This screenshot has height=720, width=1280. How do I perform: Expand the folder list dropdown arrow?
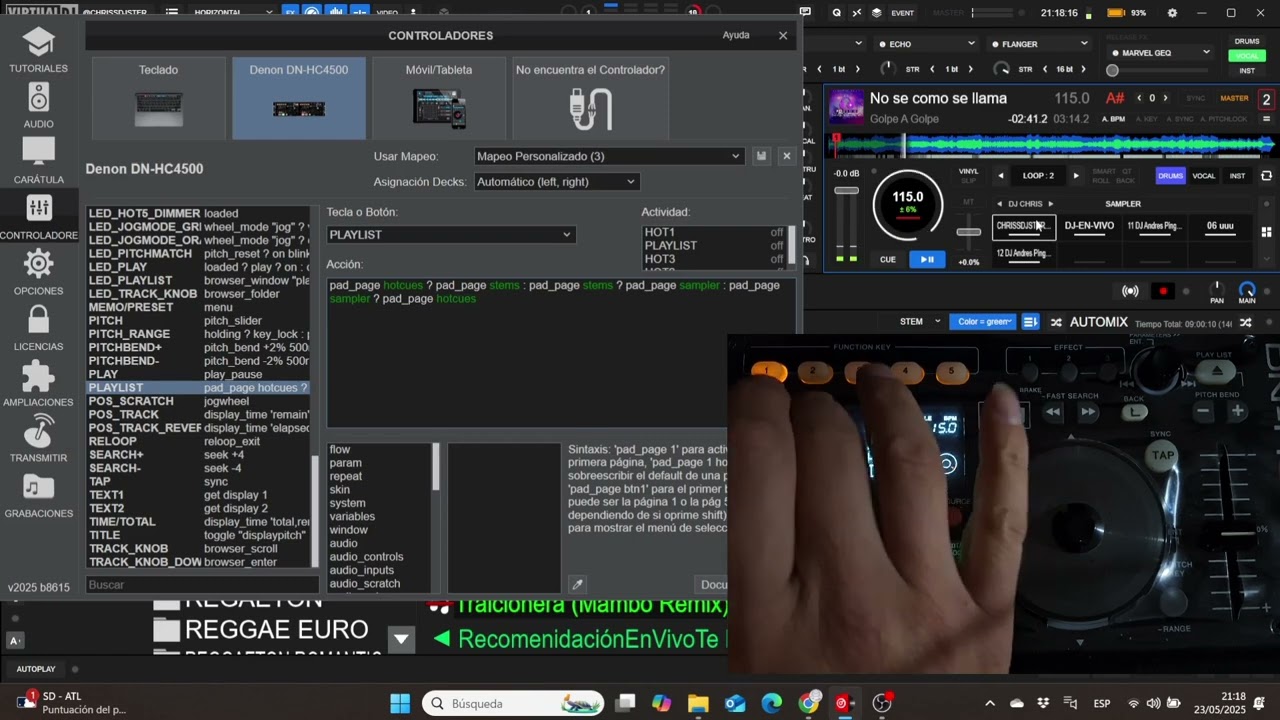(401, 639)
